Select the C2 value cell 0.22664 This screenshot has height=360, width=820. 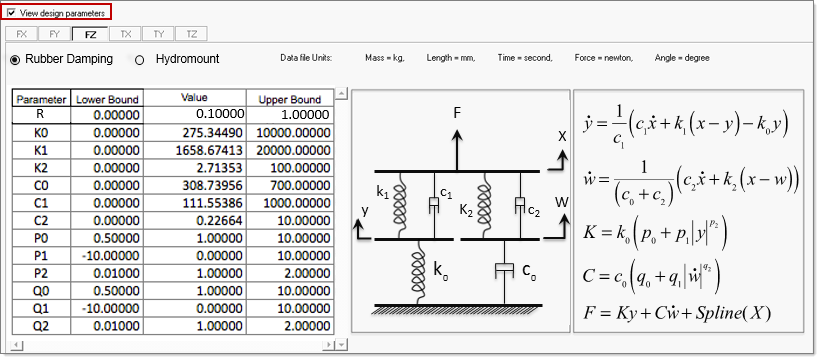click(x=195, y=221)
